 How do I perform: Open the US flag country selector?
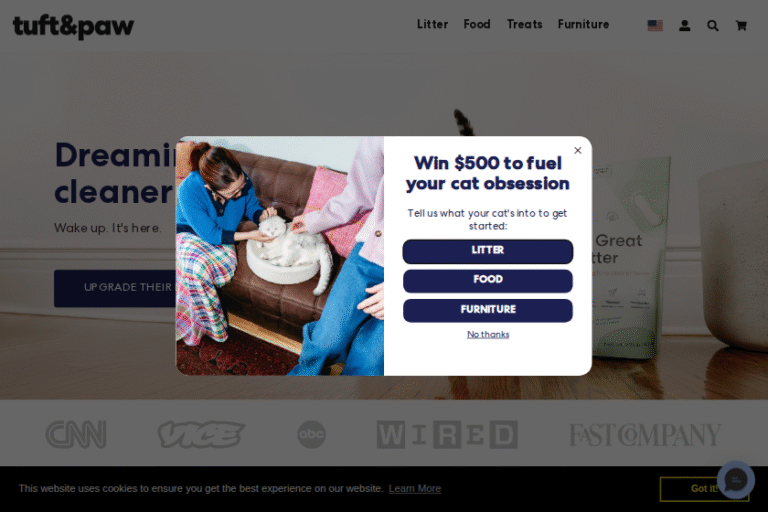click(x=655, y=25)
